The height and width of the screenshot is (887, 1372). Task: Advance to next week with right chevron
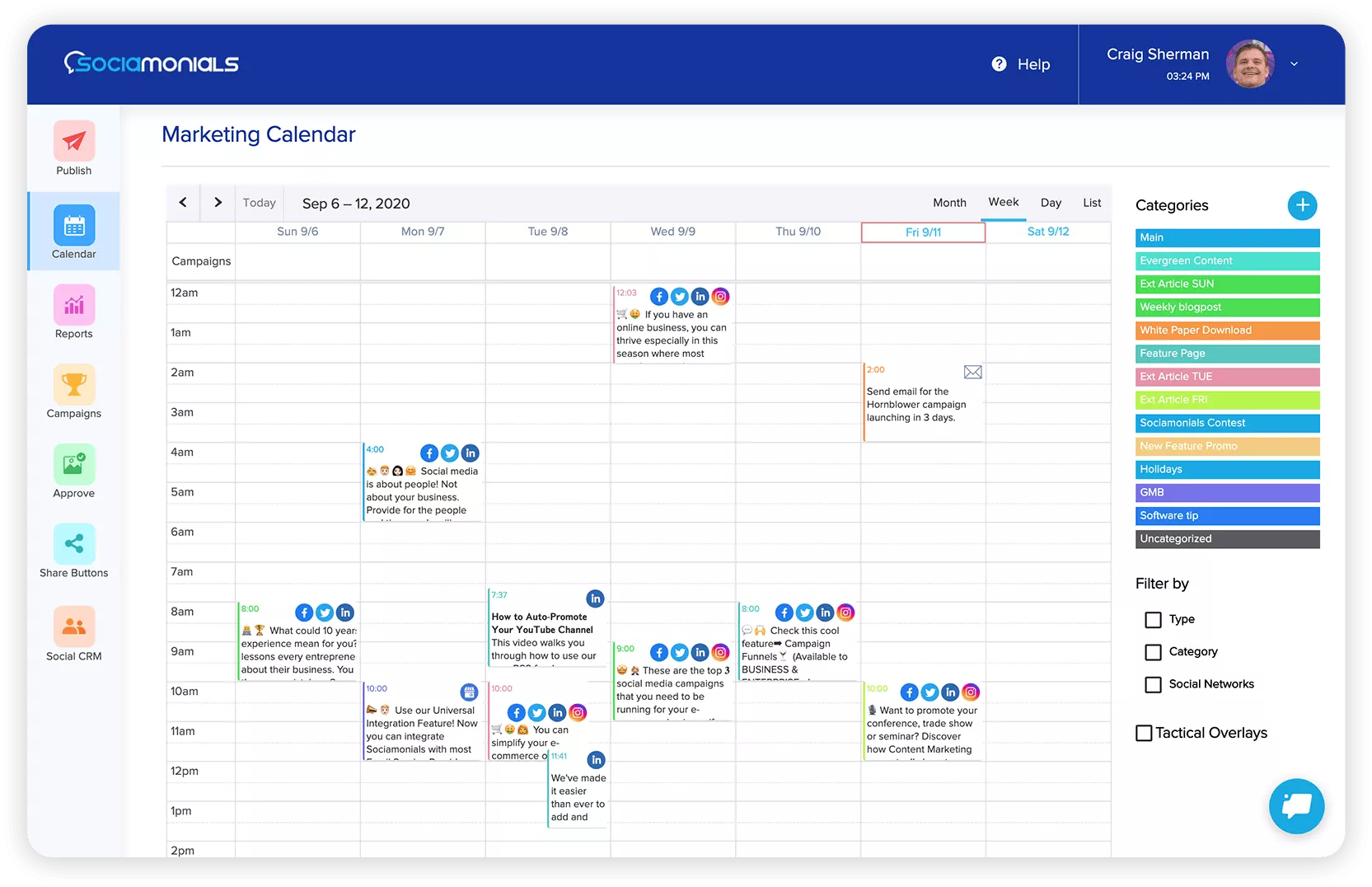tap(218, 203)
